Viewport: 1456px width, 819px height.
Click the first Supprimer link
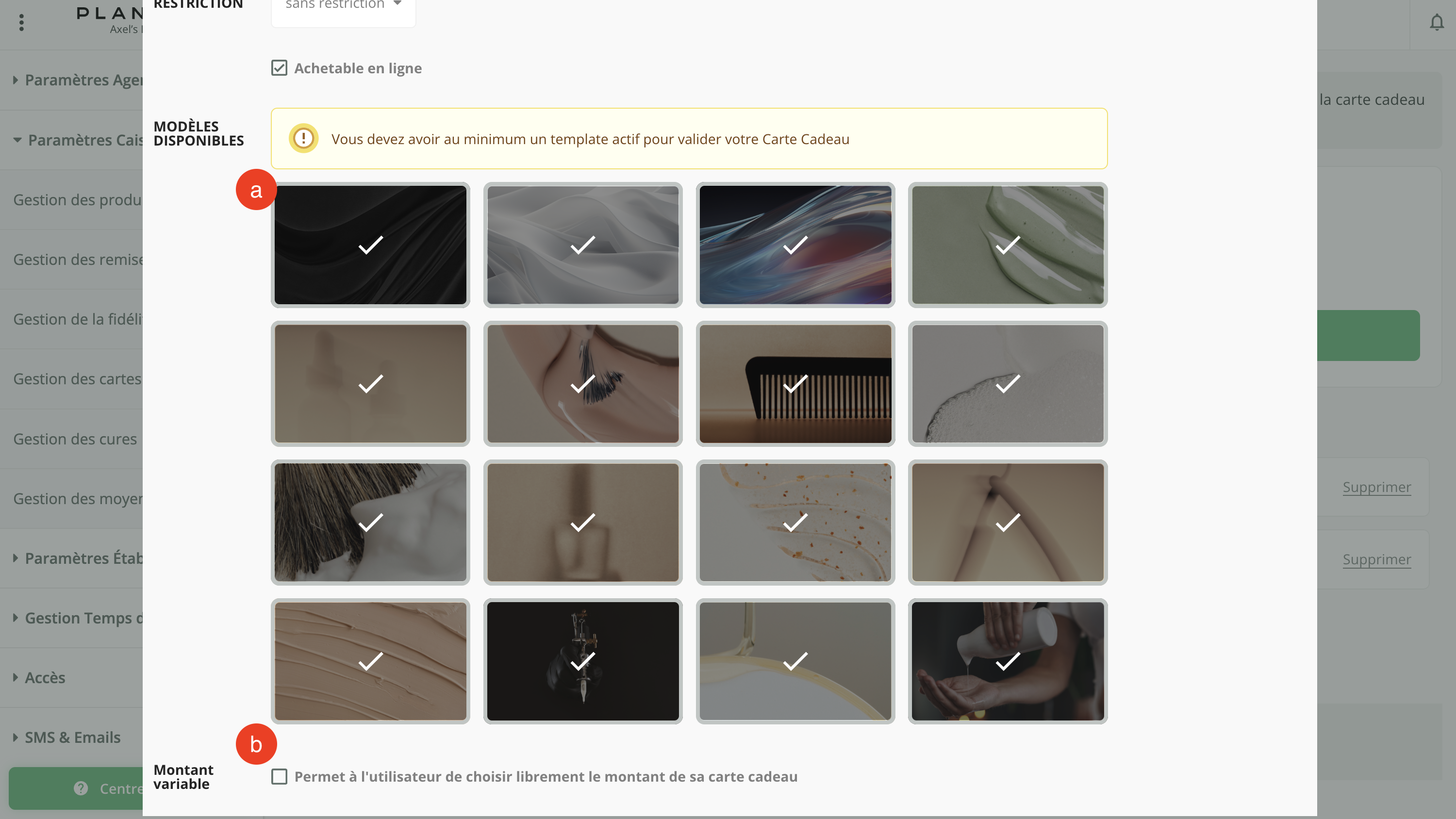[x=1376, y=487]
